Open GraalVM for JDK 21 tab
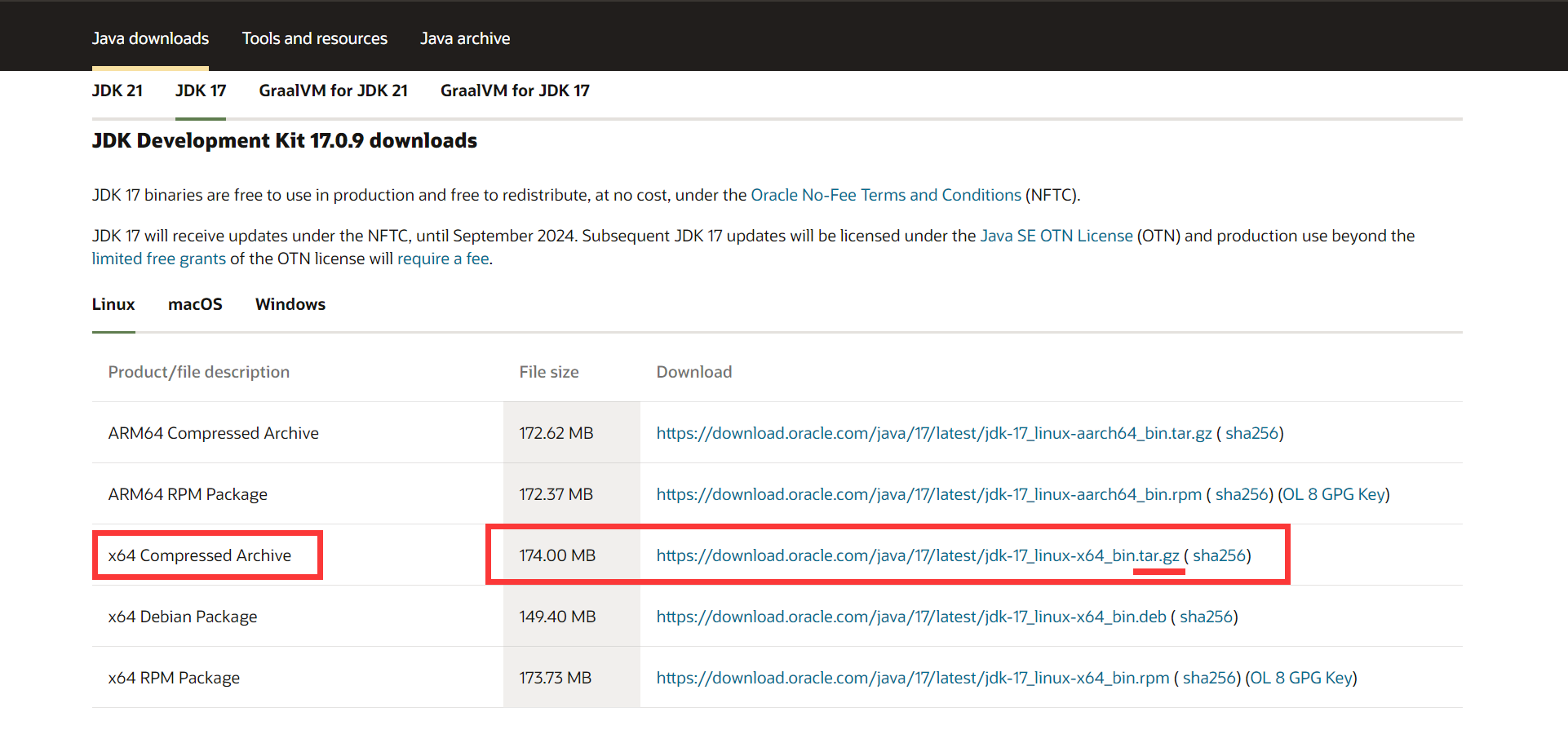 click(334, 91)
